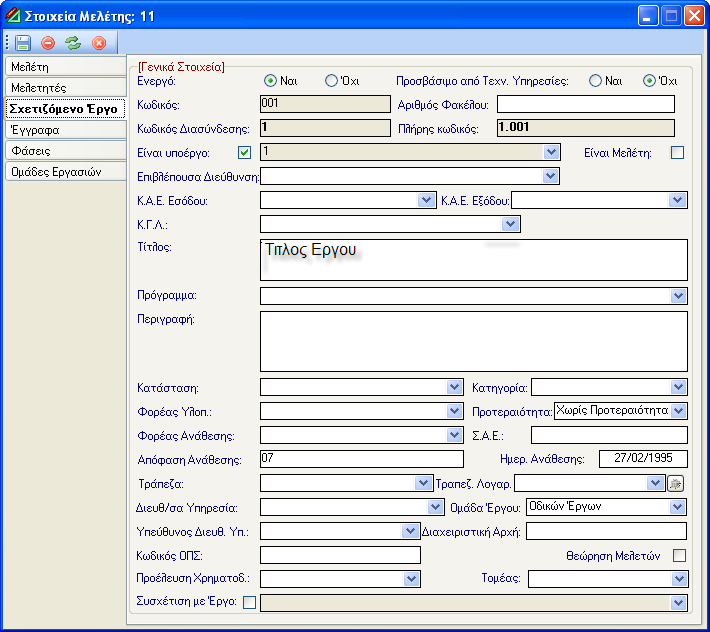The height and width of the screenshot is (632, 710).
Task: Click the Σ.Α.Ε. input field
Action: 609,435
